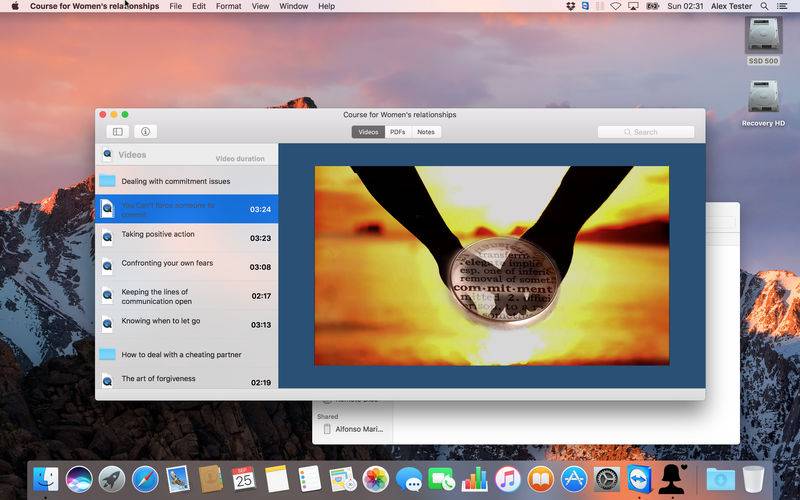Click the folder icon next to 'How to deal with a cheating partner'

(x=107, y=354)
